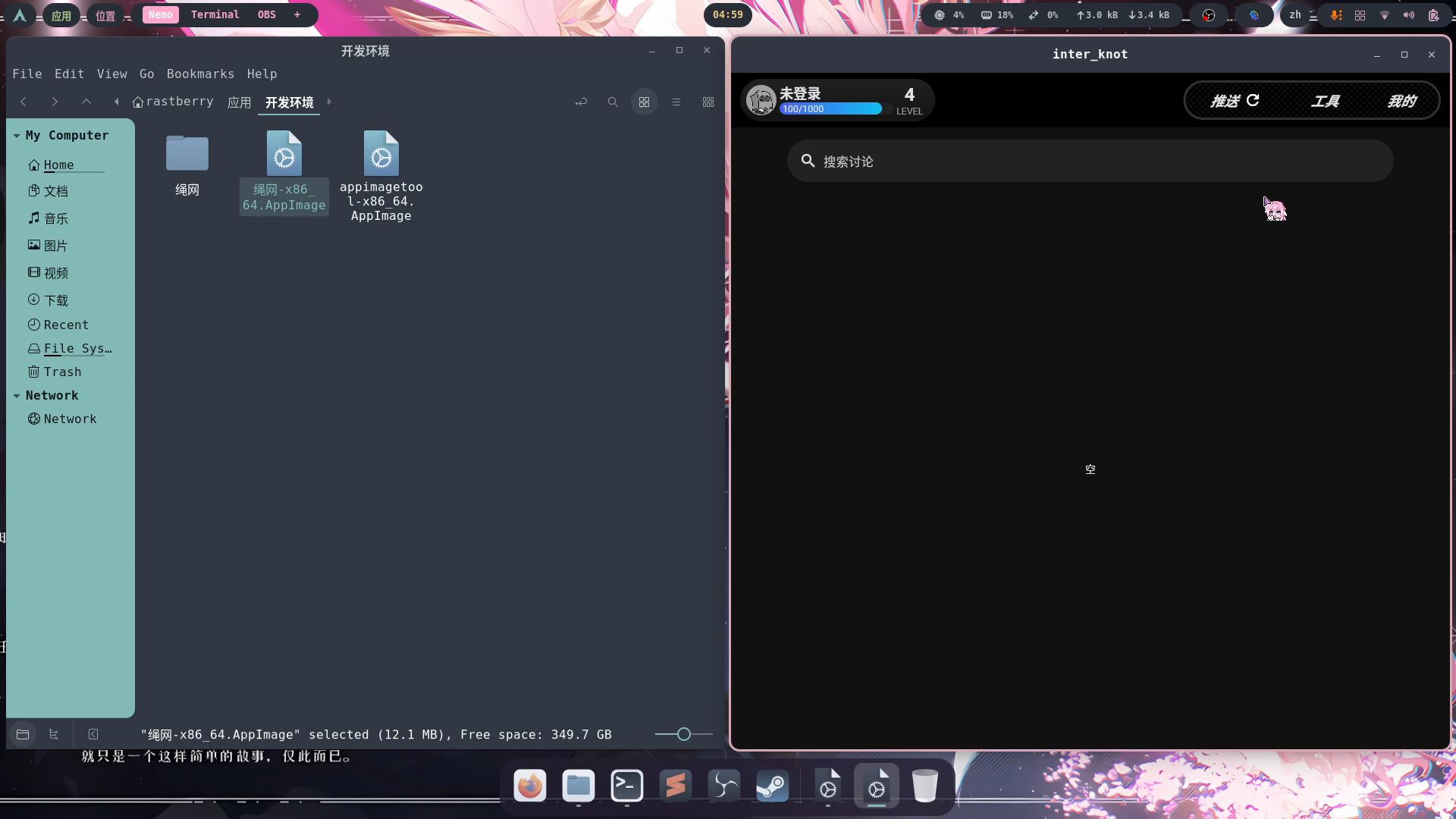The width and height of the screenshot is (1456, 819).
Task: Toggle icon view in file manager toolbar
Action: [643, 102]
